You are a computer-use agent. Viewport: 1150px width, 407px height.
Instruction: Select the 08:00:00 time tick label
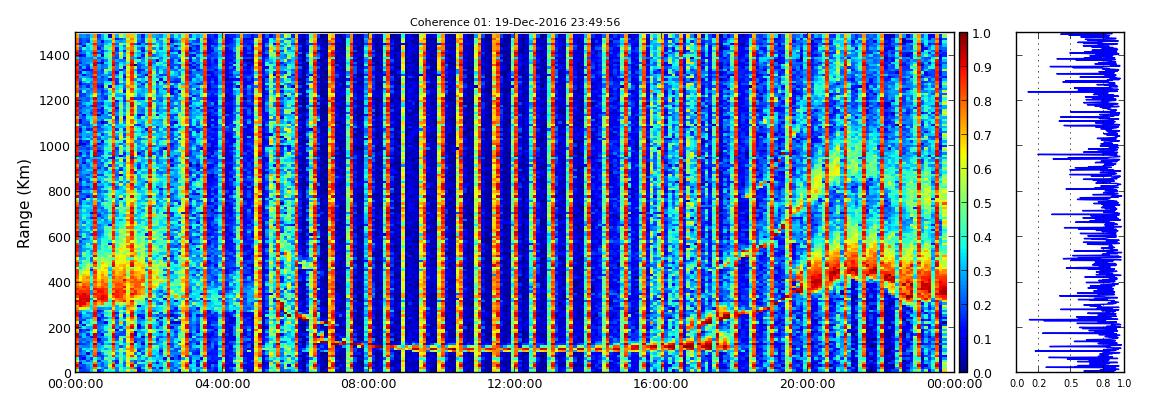click(367, 384)
